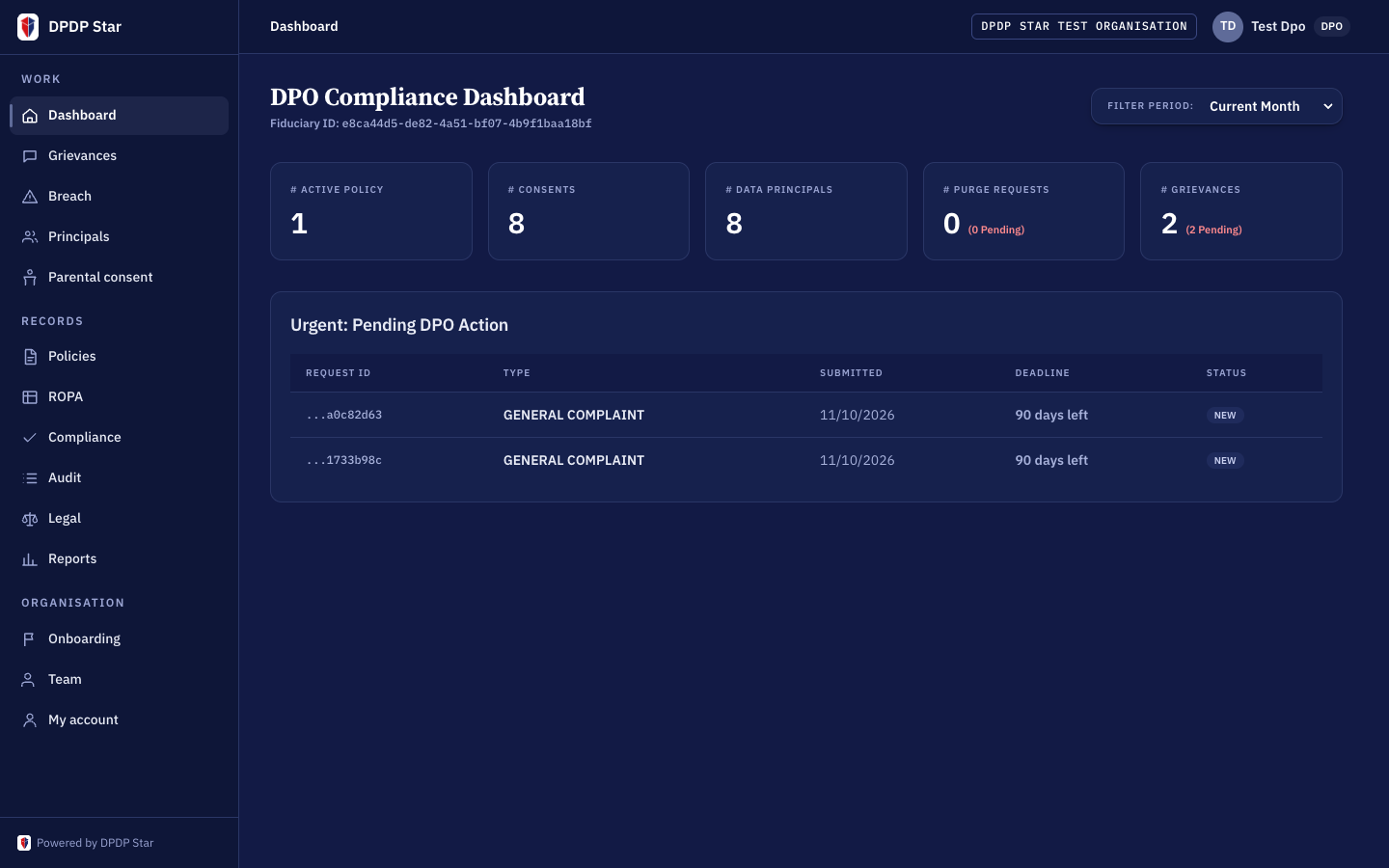Click the Fiduciary ID text
Image resolution: width=1389 pixels, height=868 pixels.
click(431, 123)
